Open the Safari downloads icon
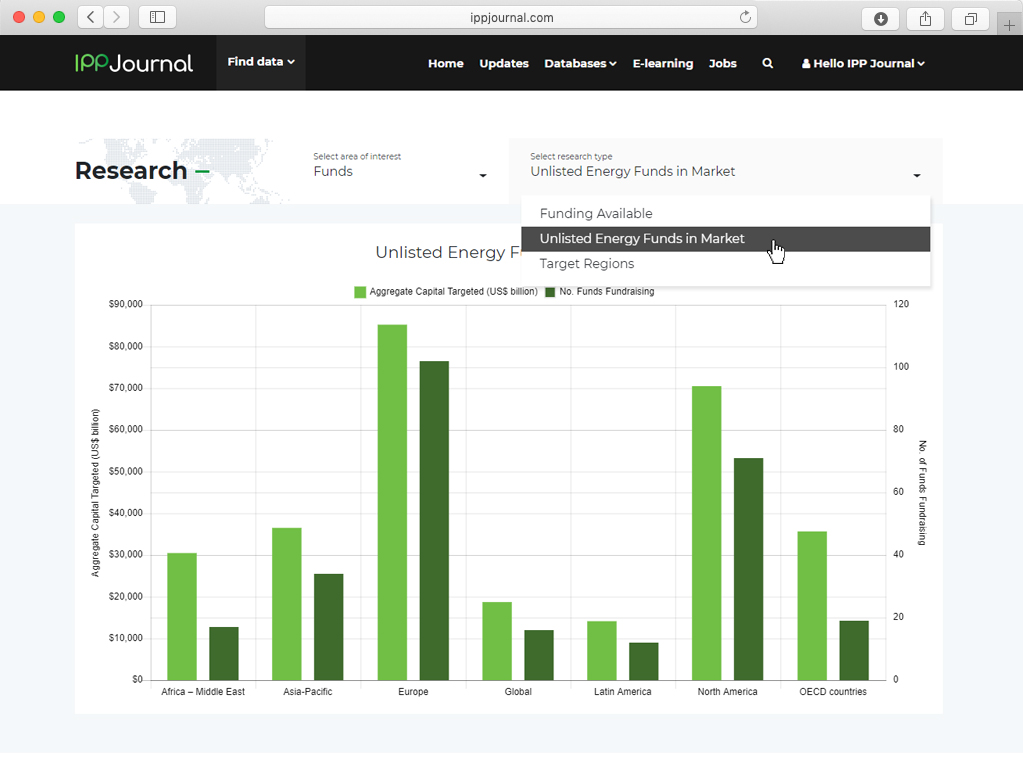 880,18
